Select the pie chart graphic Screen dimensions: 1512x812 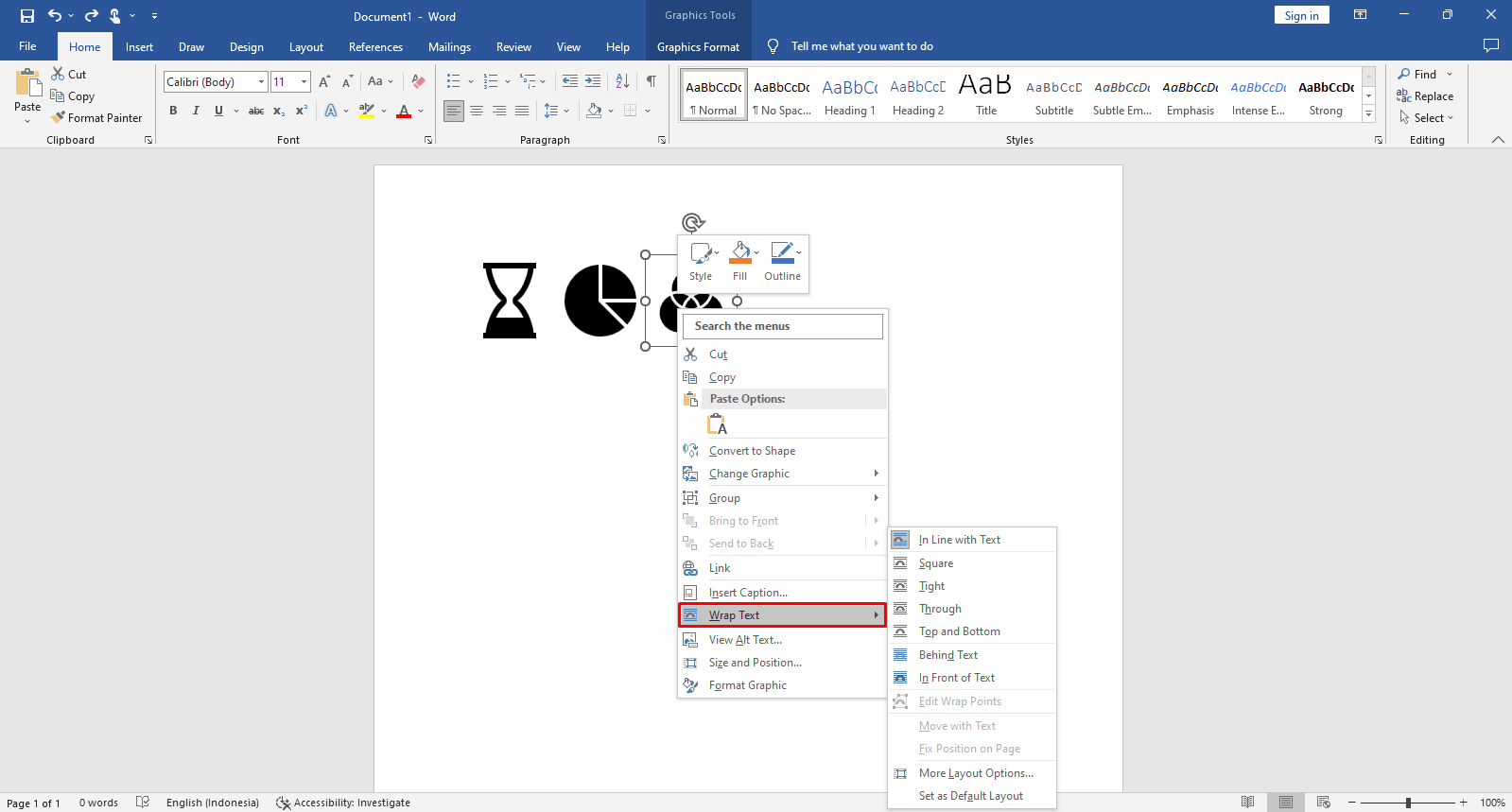pos(600,301)
